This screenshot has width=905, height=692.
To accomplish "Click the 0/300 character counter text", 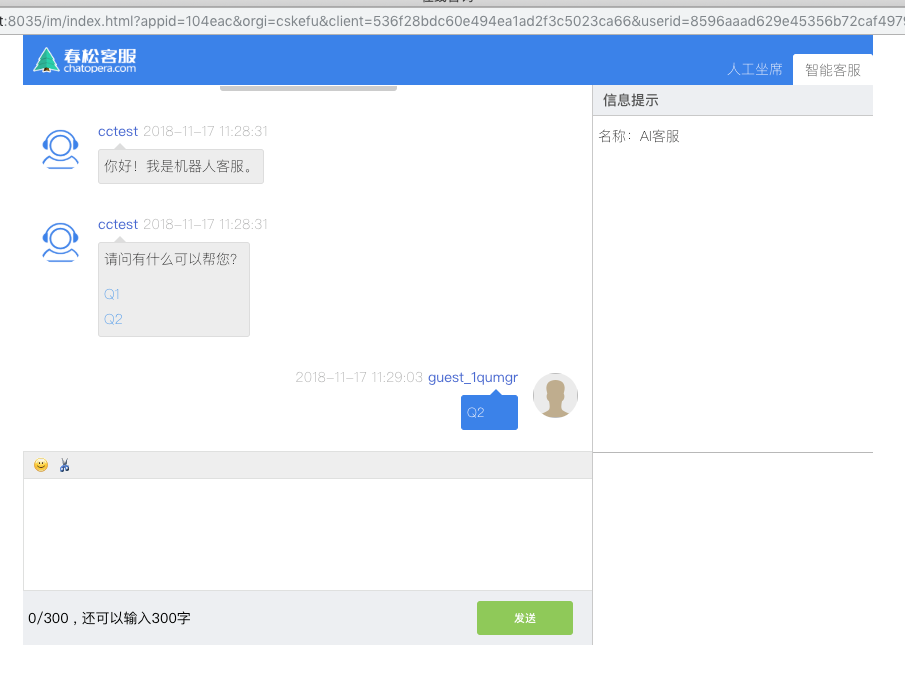I will pos(109,618).
